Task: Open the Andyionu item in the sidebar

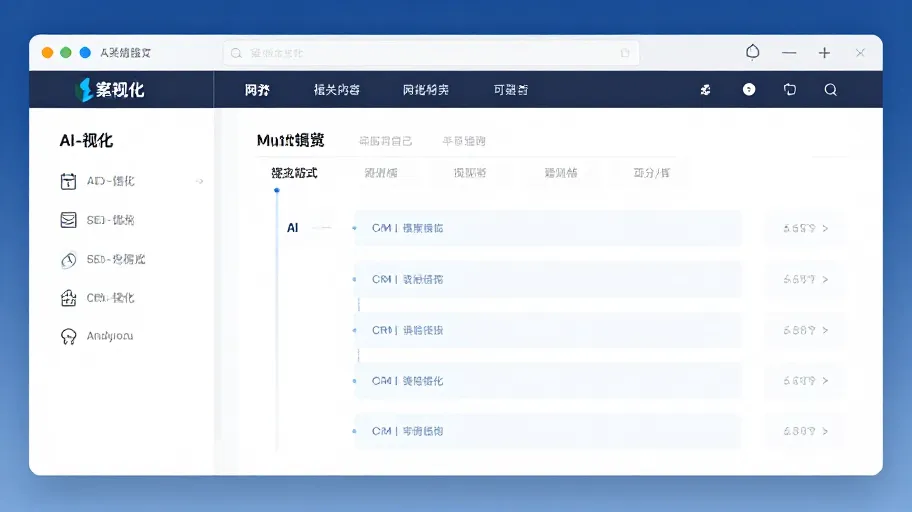Action: (x=110, y=336)
